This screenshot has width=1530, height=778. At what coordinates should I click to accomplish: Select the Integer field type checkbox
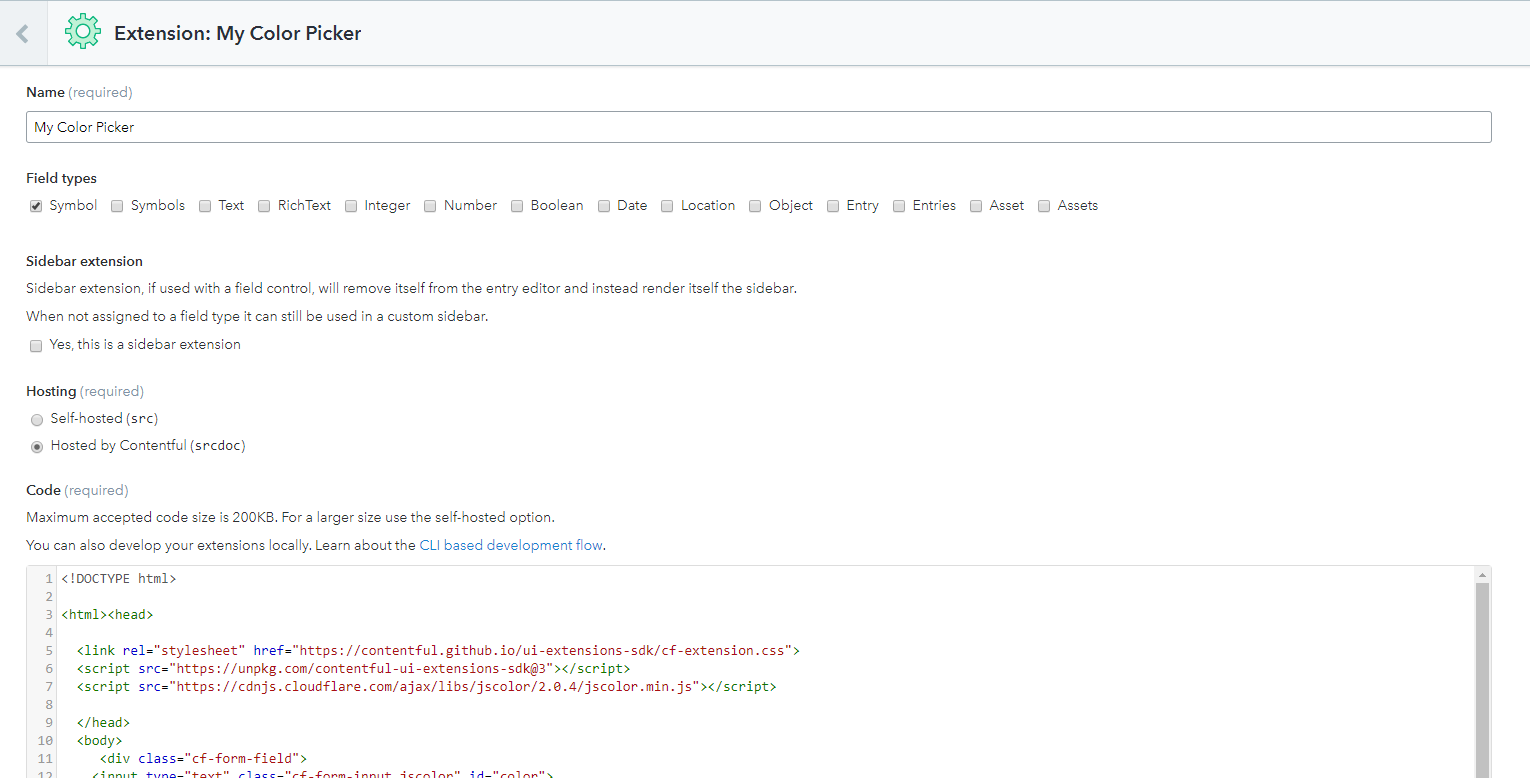(351, 206)
